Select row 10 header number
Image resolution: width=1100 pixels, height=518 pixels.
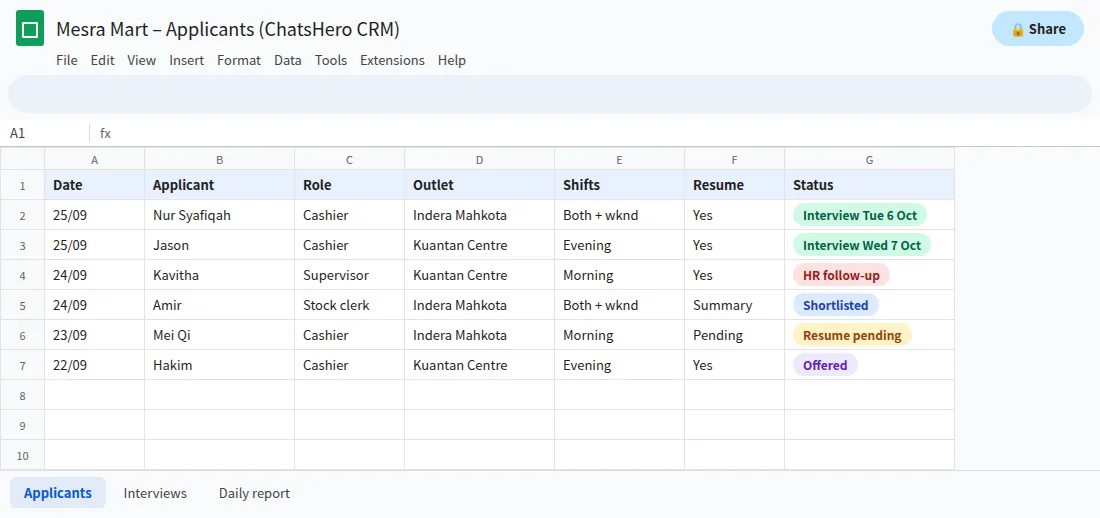22,456
